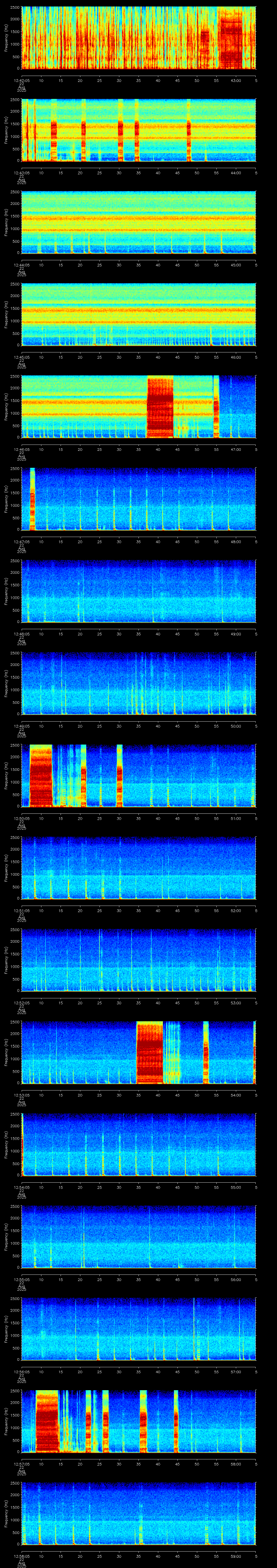277x1568 pixels.
Task: Click the 12:51:05 time label
Action: click(x=22, y=910)
